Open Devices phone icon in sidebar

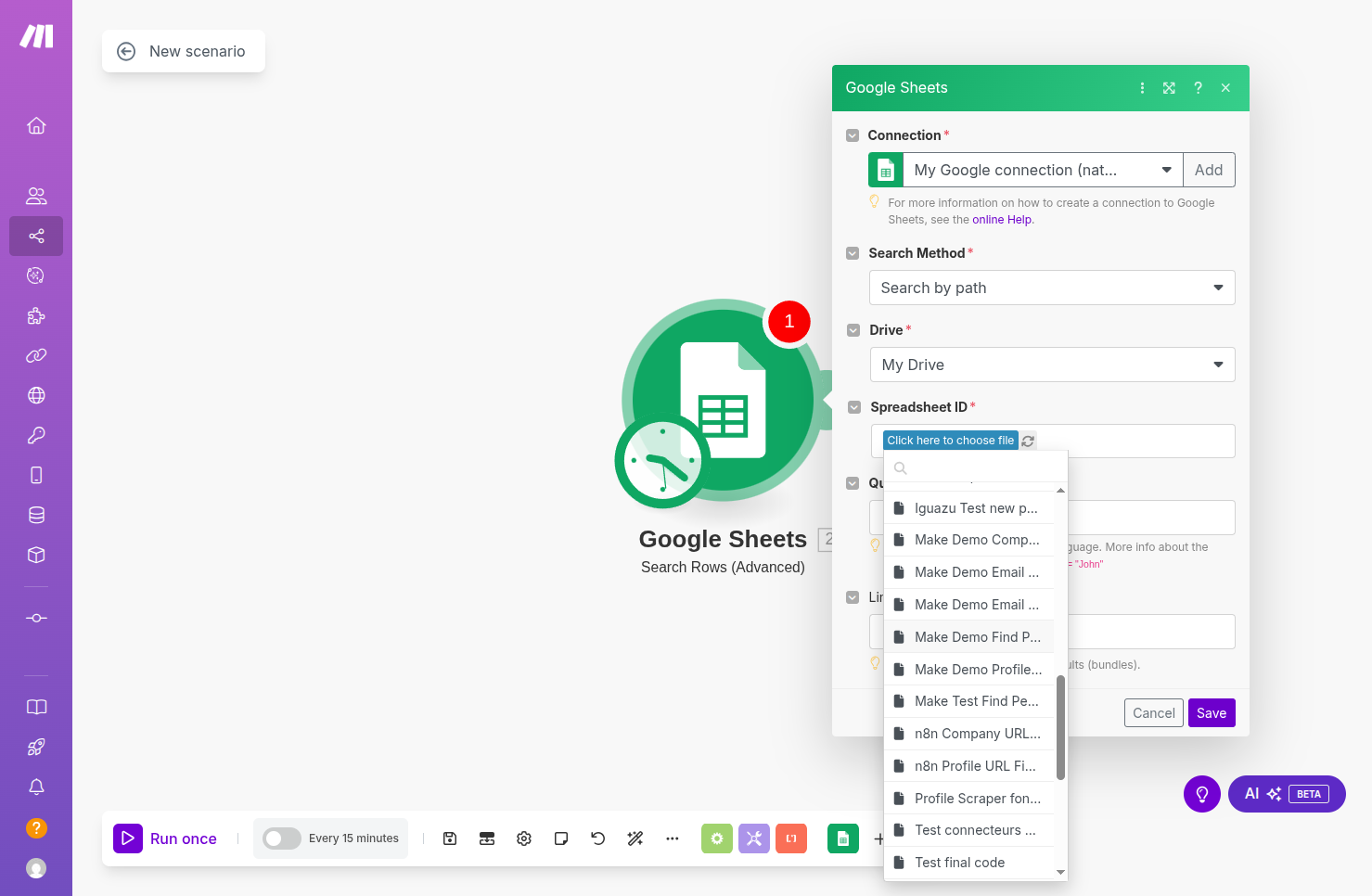[x=36, y=475]
